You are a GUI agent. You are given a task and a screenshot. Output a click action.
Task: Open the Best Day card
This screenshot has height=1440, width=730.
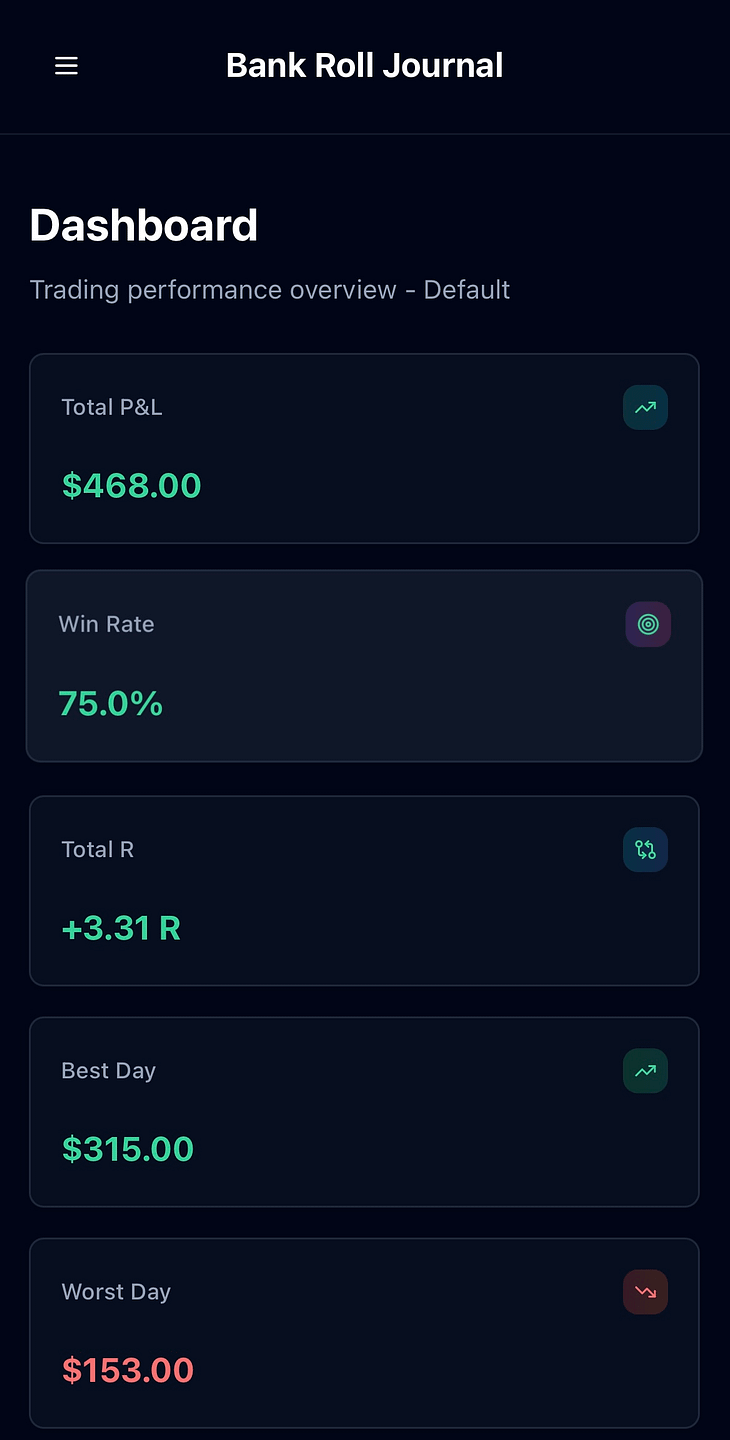click(364, 1112)
